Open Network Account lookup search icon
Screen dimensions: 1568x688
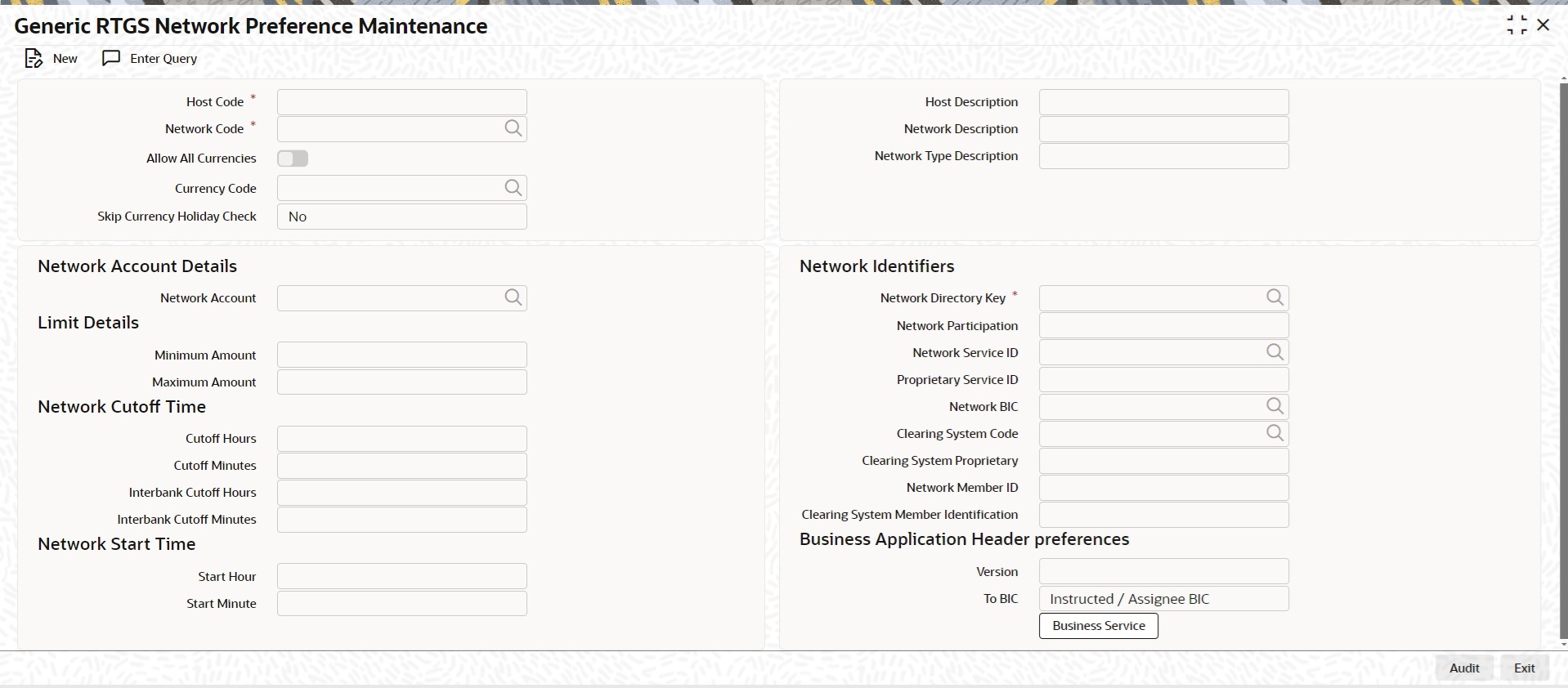(513, 297)
